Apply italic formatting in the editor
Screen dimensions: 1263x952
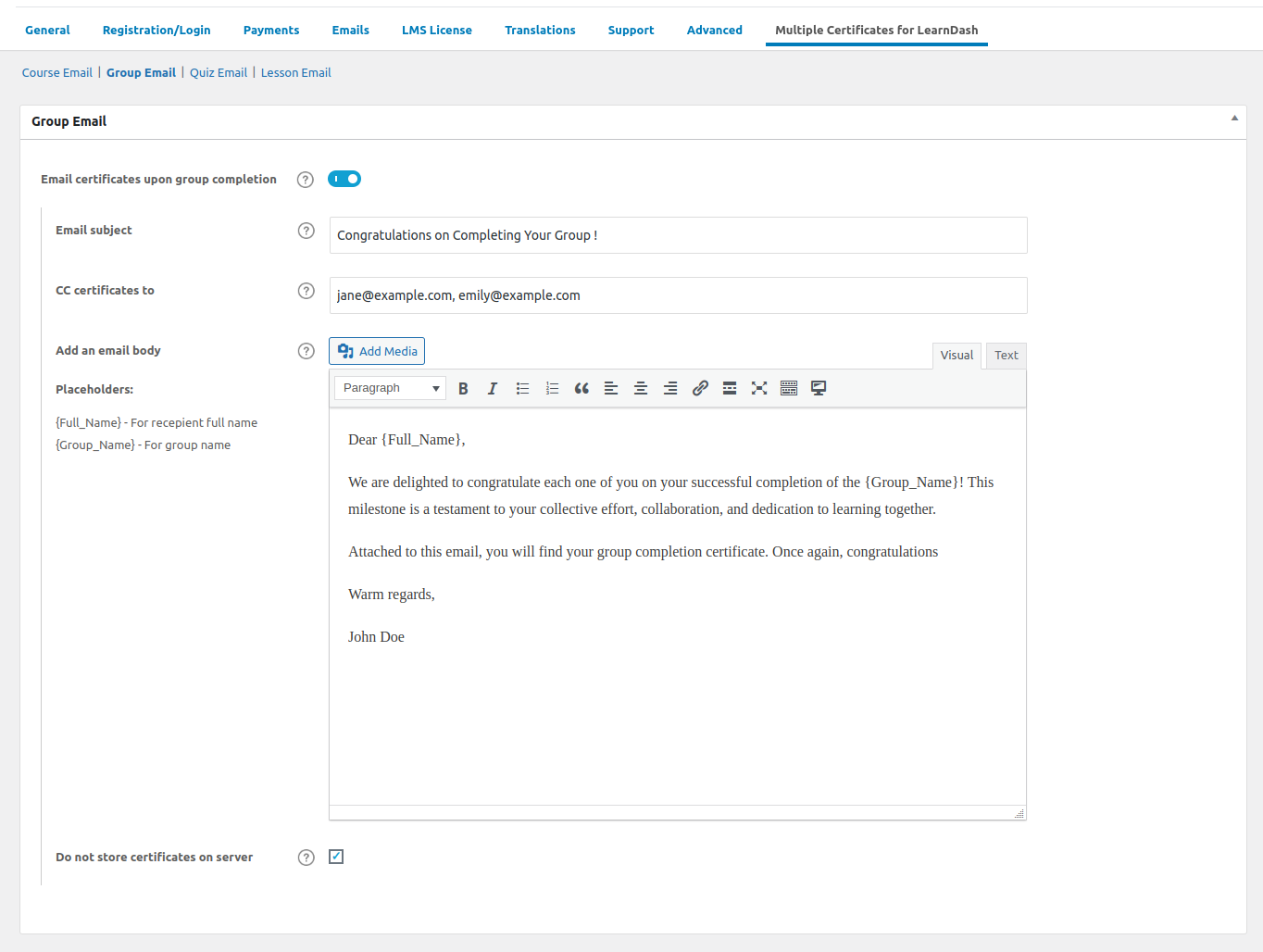coord(493,388)
